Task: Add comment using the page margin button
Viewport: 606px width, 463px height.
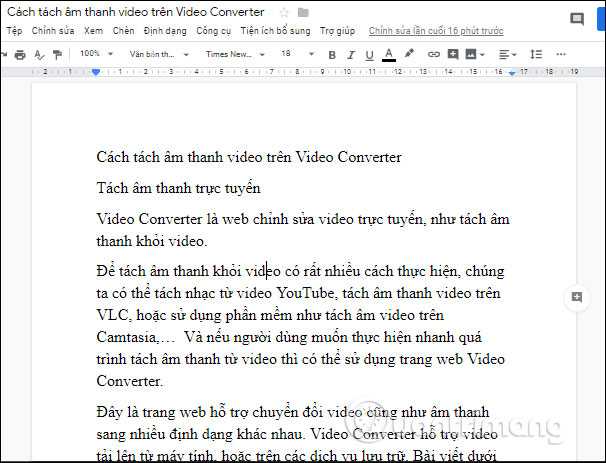Action: [x=577, y=297]
